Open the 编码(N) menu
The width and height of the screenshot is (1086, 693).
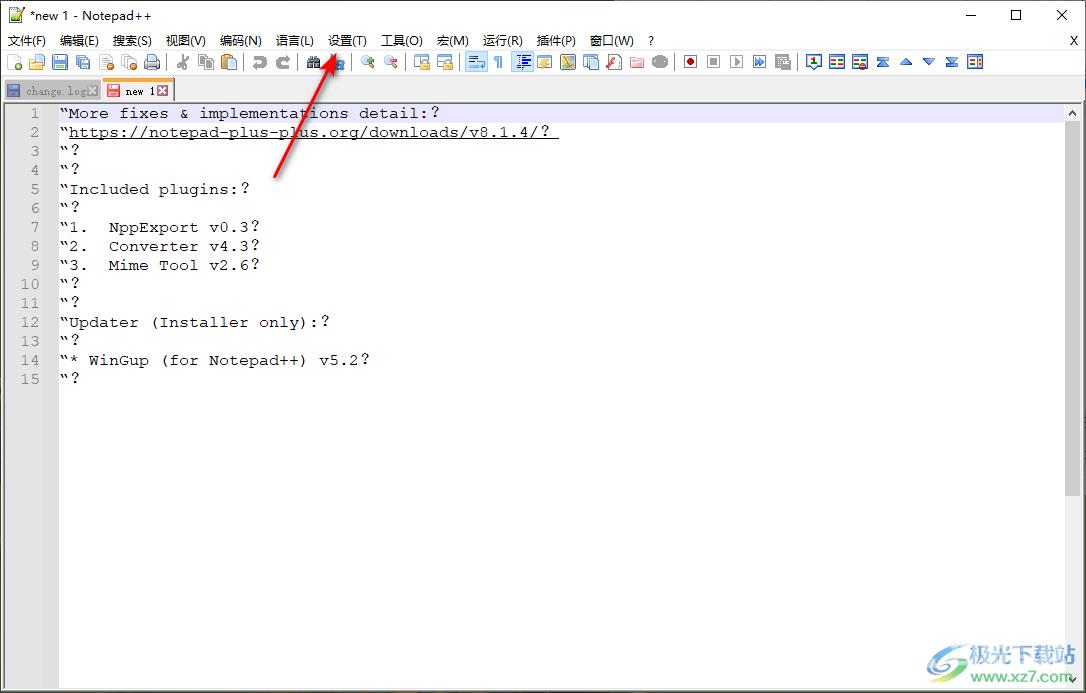click(x=240, y=41)
